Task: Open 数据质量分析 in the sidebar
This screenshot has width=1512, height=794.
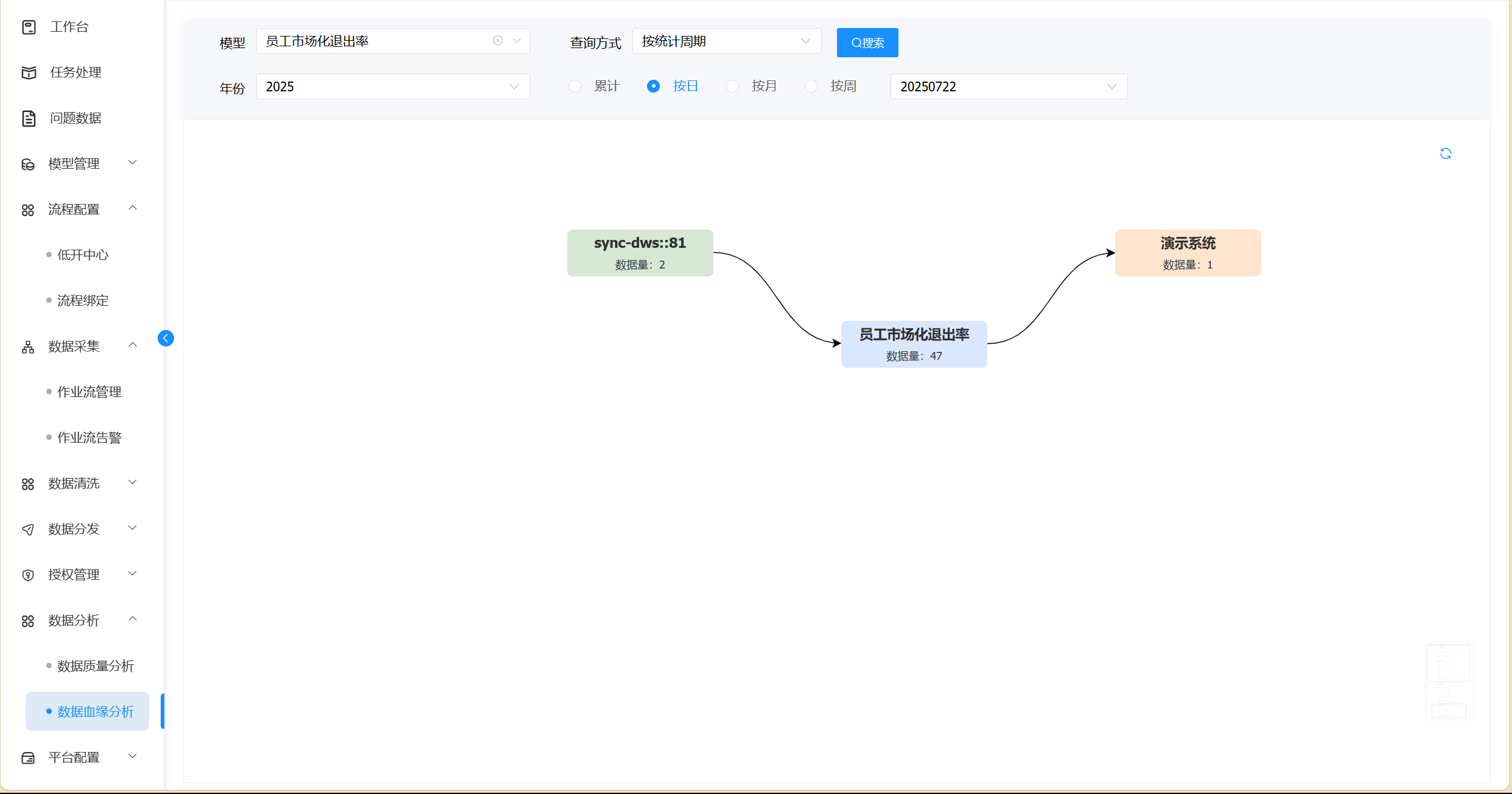Action: (96, 666)
